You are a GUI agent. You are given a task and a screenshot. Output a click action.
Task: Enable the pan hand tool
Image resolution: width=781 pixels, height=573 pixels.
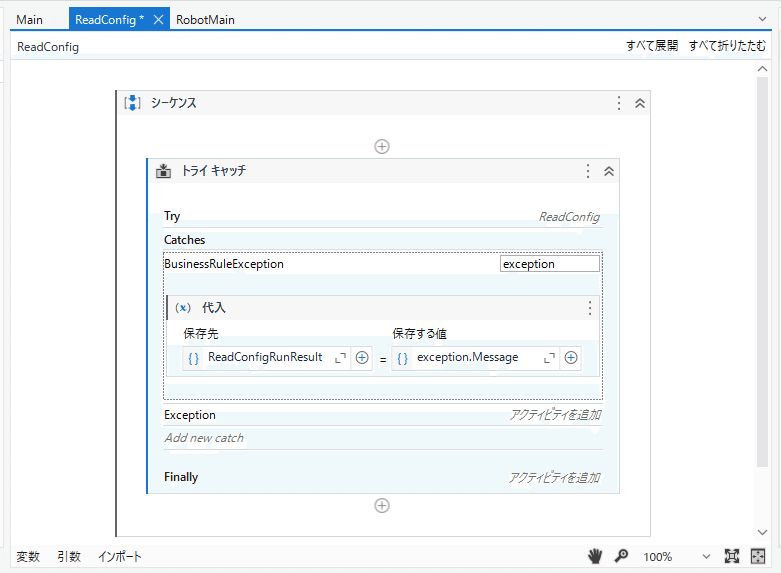click(595, 556)
